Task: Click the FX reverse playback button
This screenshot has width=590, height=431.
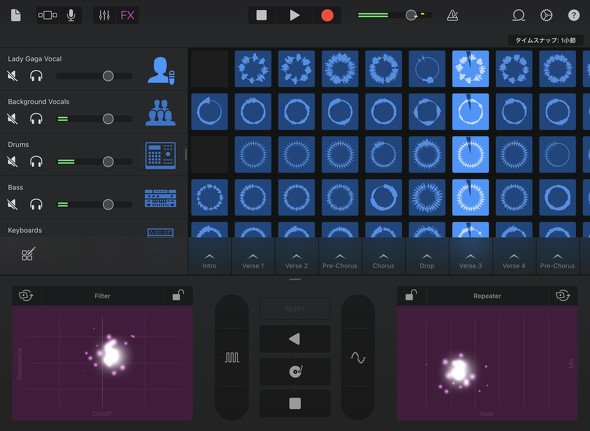Action: [x=295, y=339]
